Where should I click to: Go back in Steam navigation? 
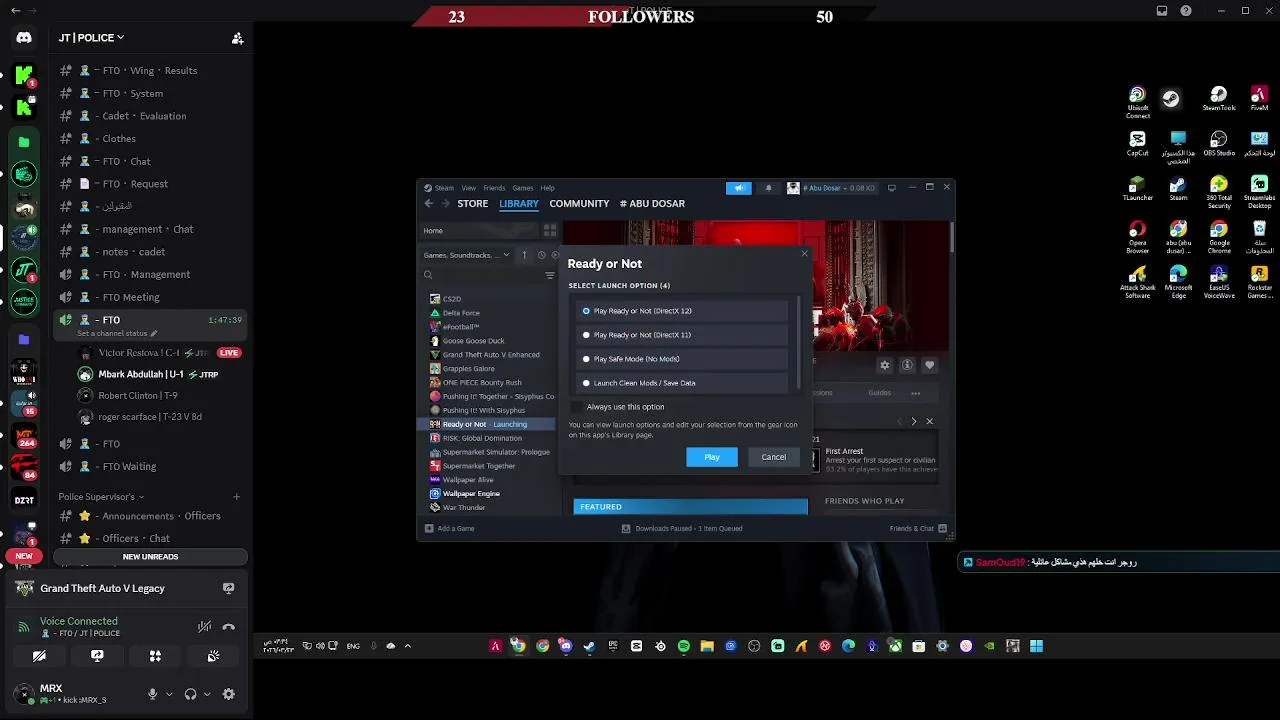[x=429, y=204]
